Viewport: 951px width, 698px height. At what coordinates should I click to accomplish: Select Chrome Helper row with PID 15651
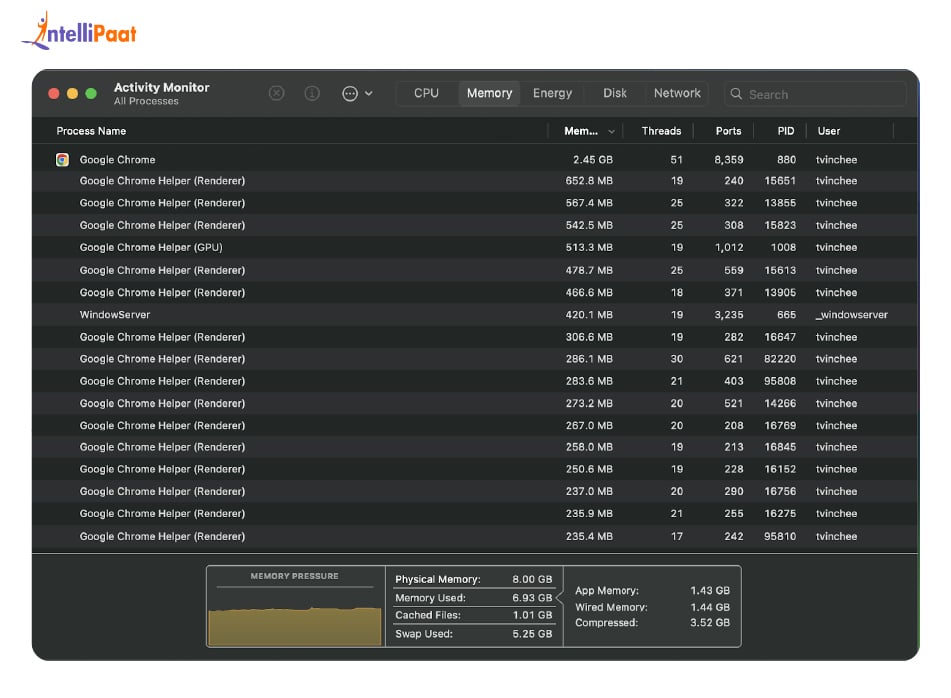(x=476, y=181)
